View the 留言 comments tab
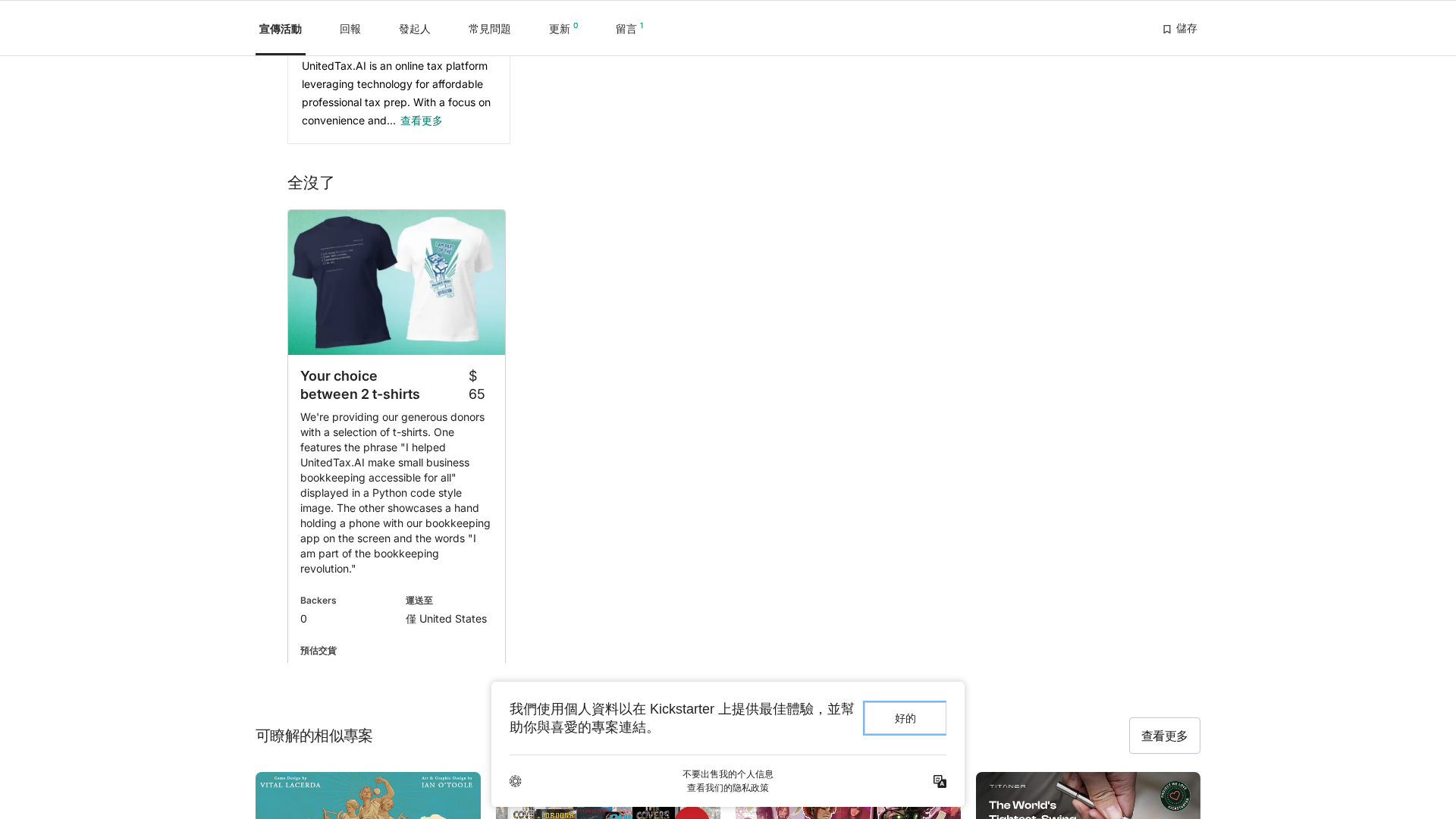This screenshot has width=1456, height=819. tap(626, 29)
